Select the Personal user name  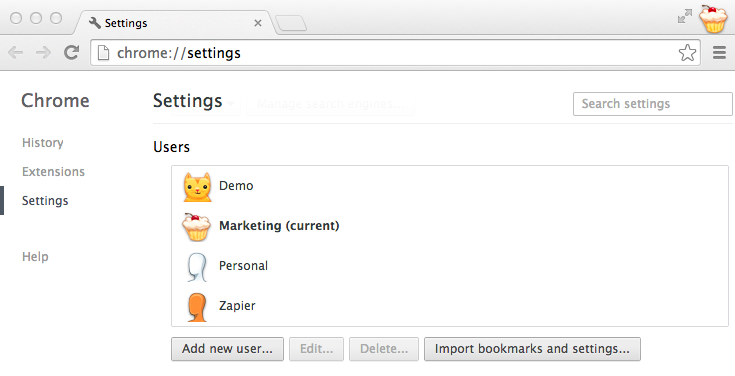[243, 266]
